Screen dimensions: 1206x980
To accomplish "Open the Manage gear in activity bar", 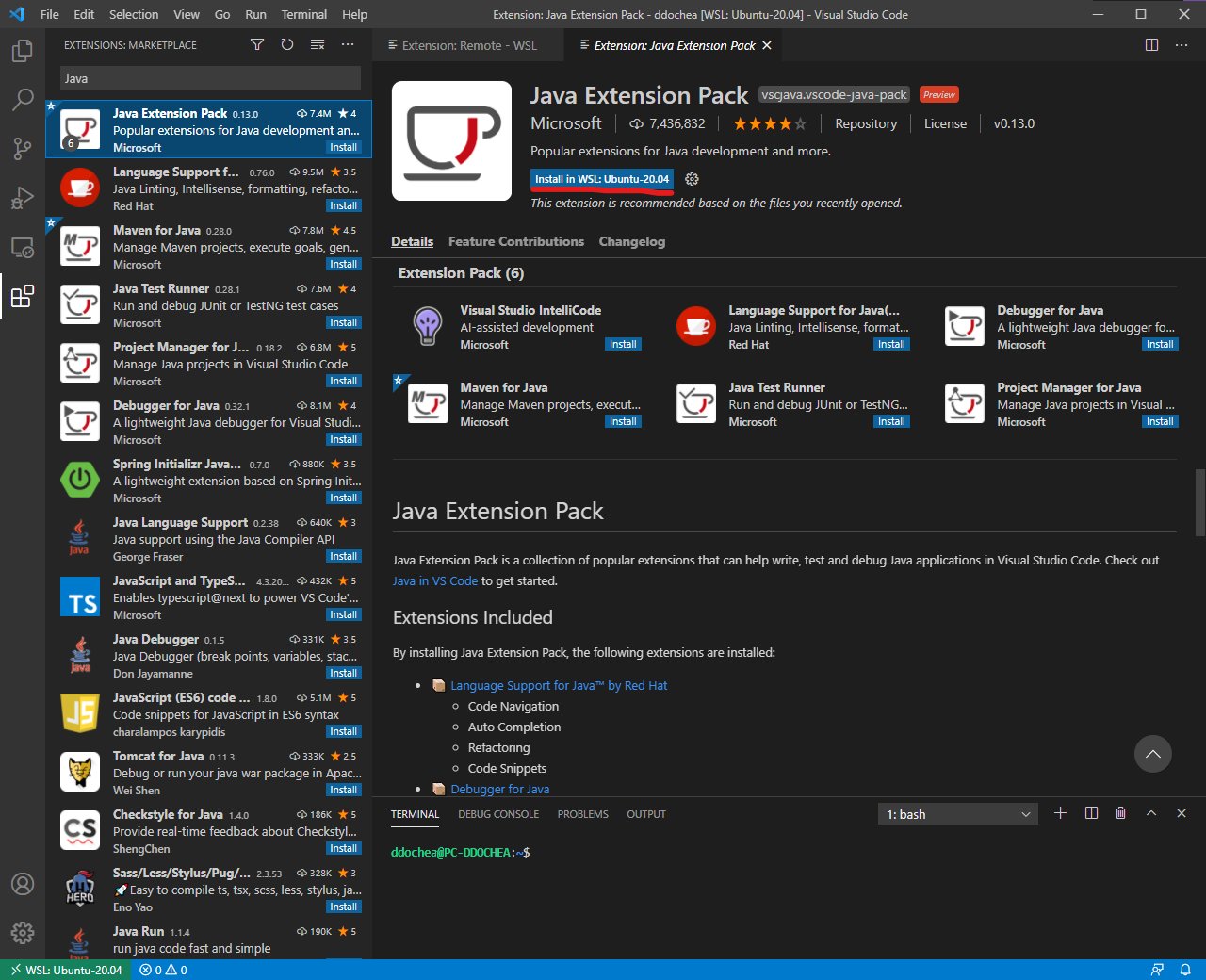I will point(23,933).
